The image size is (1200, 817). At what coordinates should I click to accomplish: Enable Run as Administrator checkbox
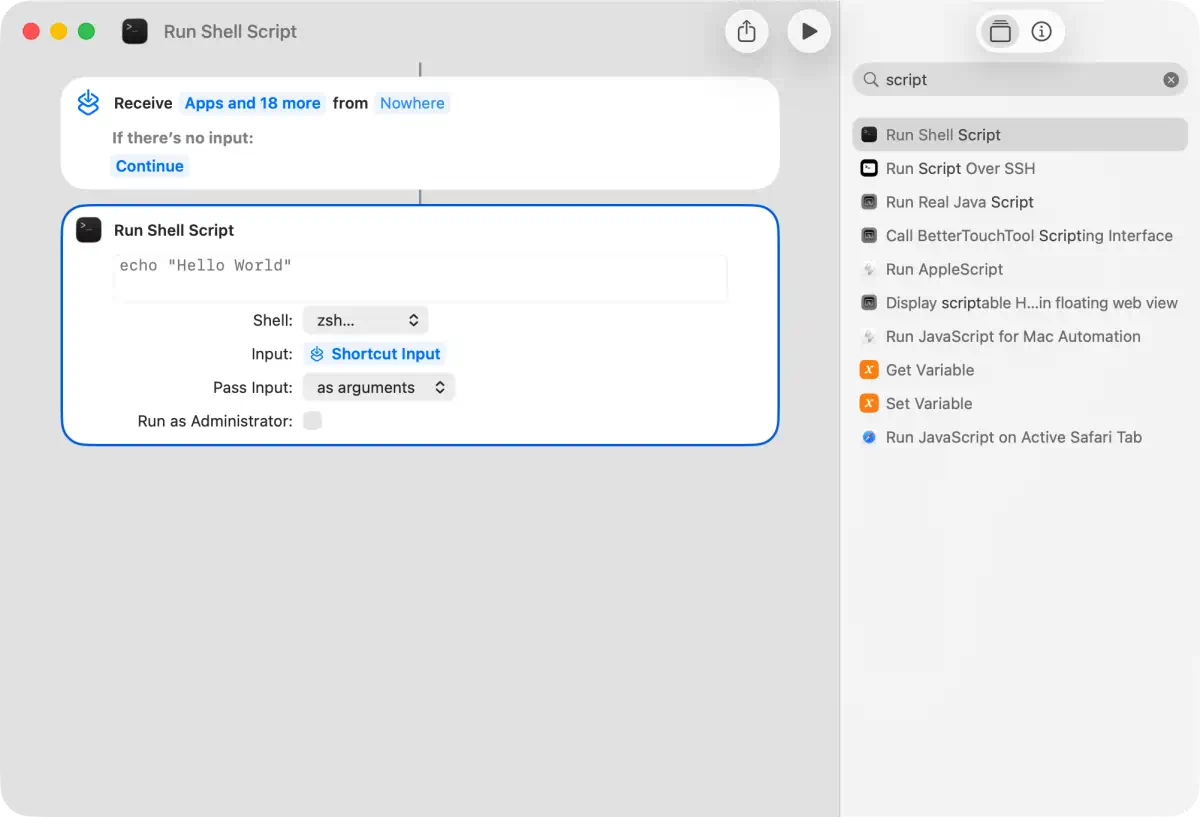pyautogui.click(x=313, y=421)
